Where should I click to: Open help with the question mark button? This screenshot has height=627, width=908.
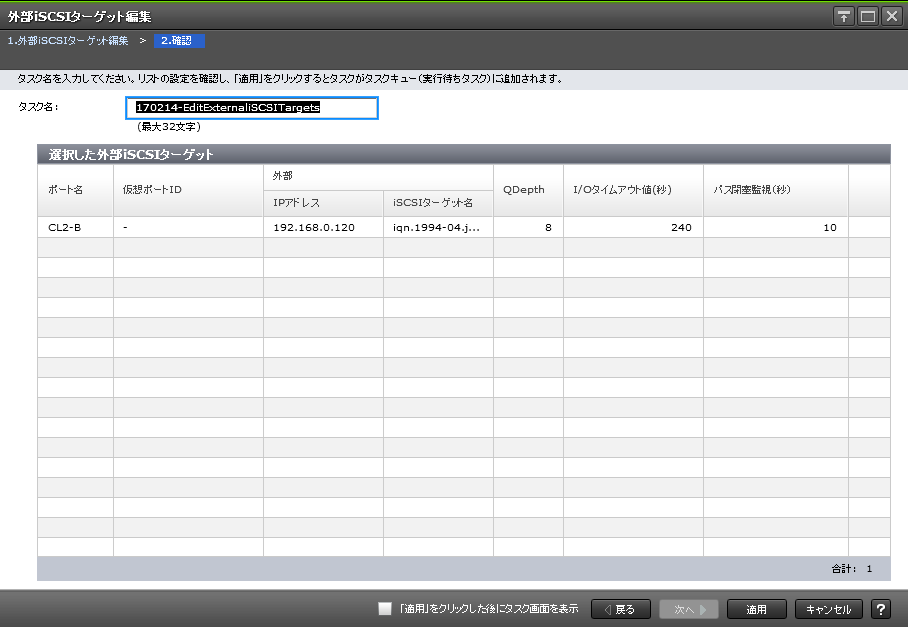(881, 609)
